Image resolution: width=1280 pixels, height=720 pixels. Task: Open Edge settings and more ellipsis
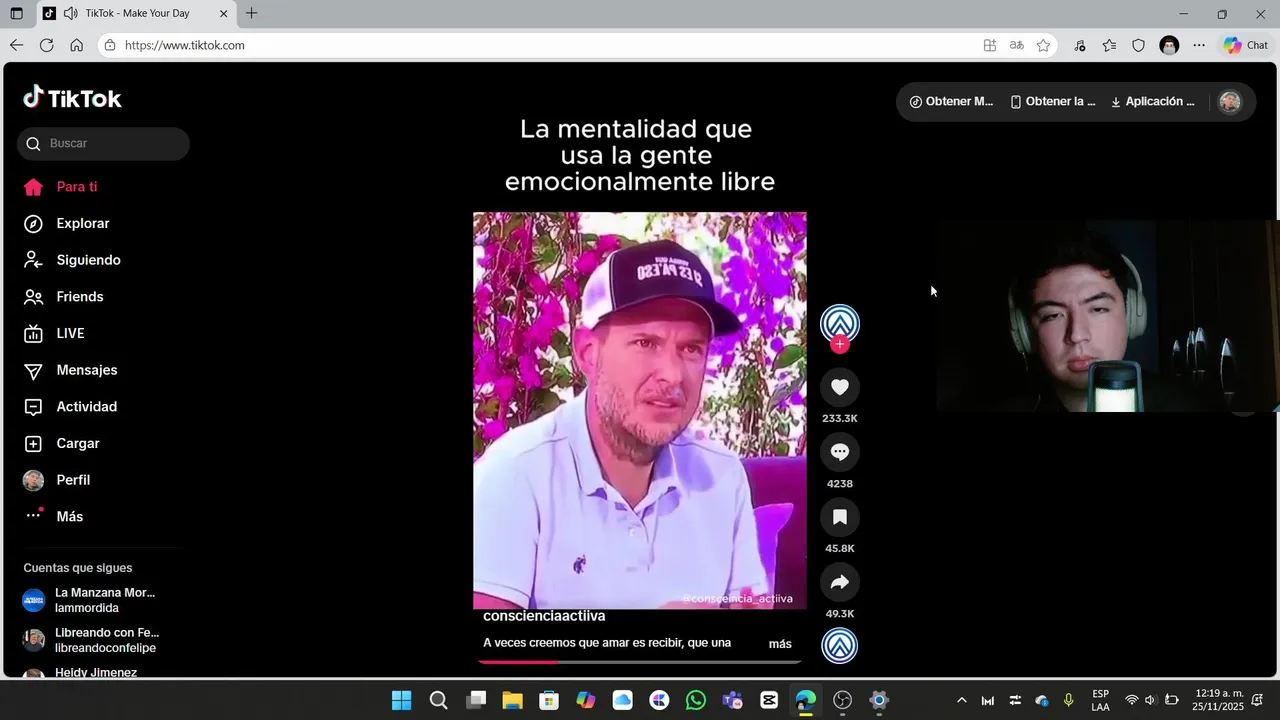click(x=1199, y=45)
